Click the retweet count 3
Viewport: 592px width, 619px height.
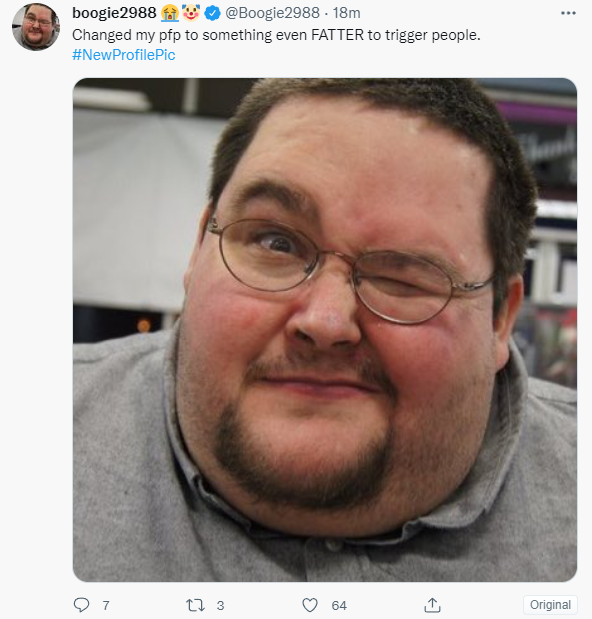(x=220, y=606)
